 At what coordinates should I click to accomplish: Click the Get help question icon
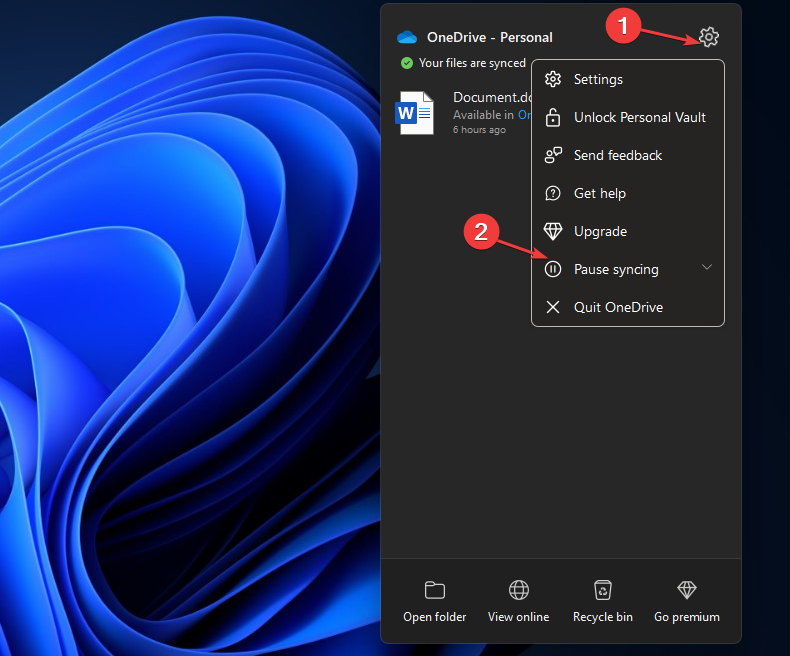(x=553, y=193)
